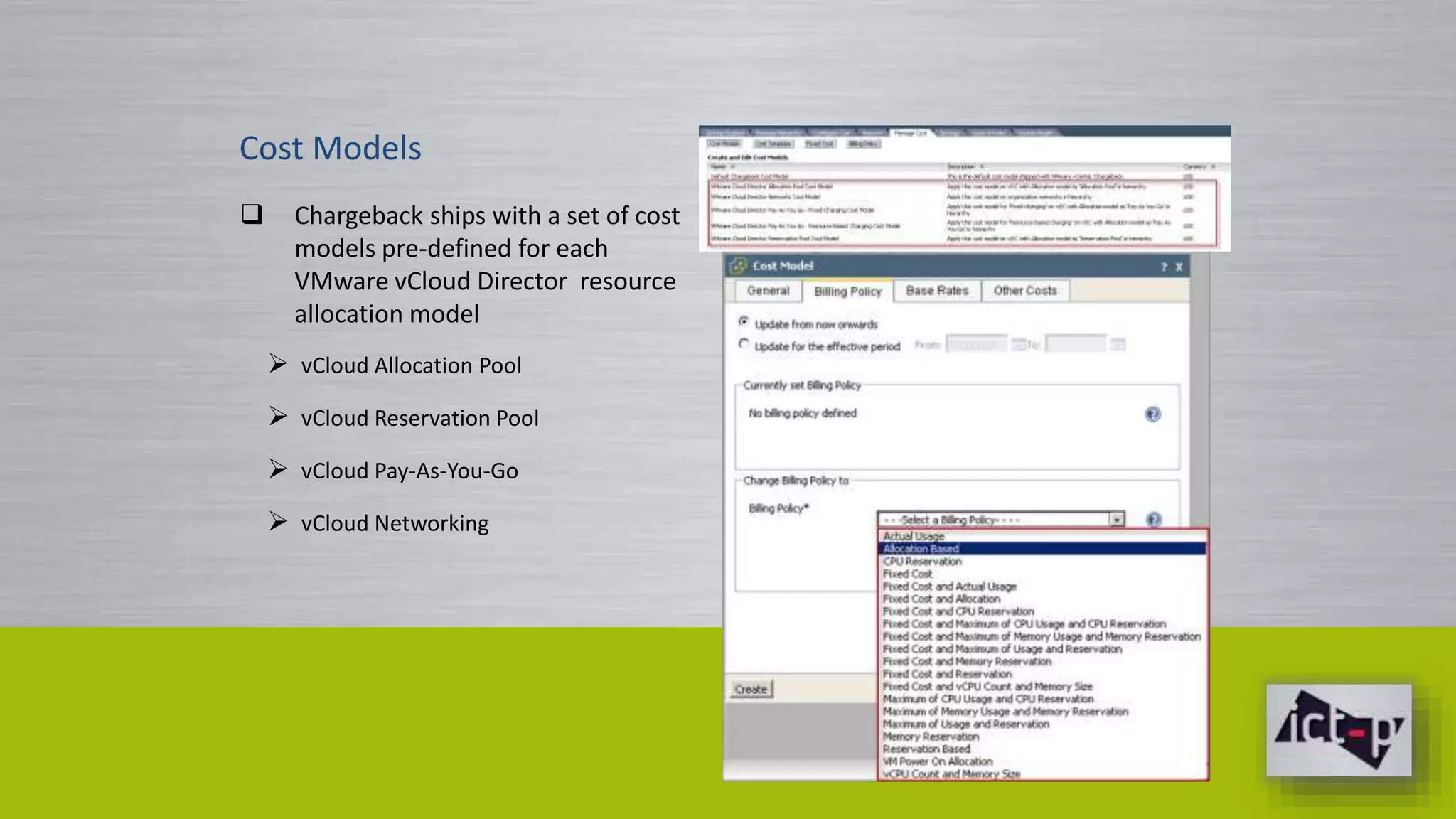The height and width of the screenshot is (819, 1456).
Task: Select Pay As You Go Resource Based Charging Cost Model row
Action: (x=963, y=226)
